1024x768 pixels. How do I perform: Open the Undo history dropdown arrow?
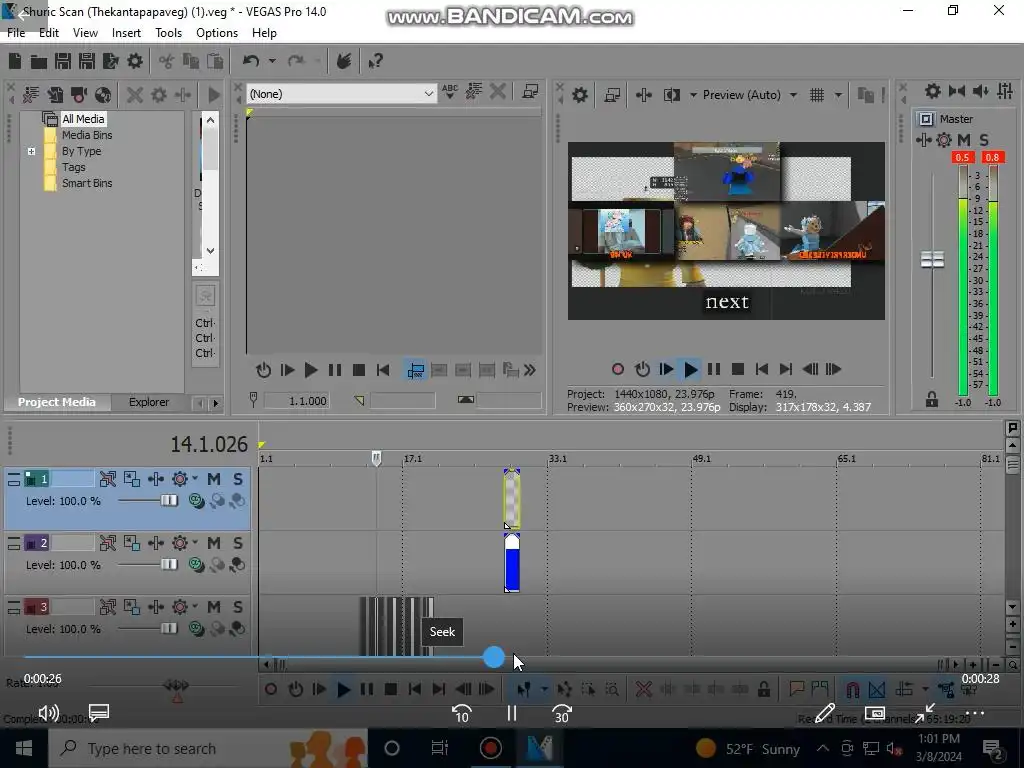coord(272,61)
